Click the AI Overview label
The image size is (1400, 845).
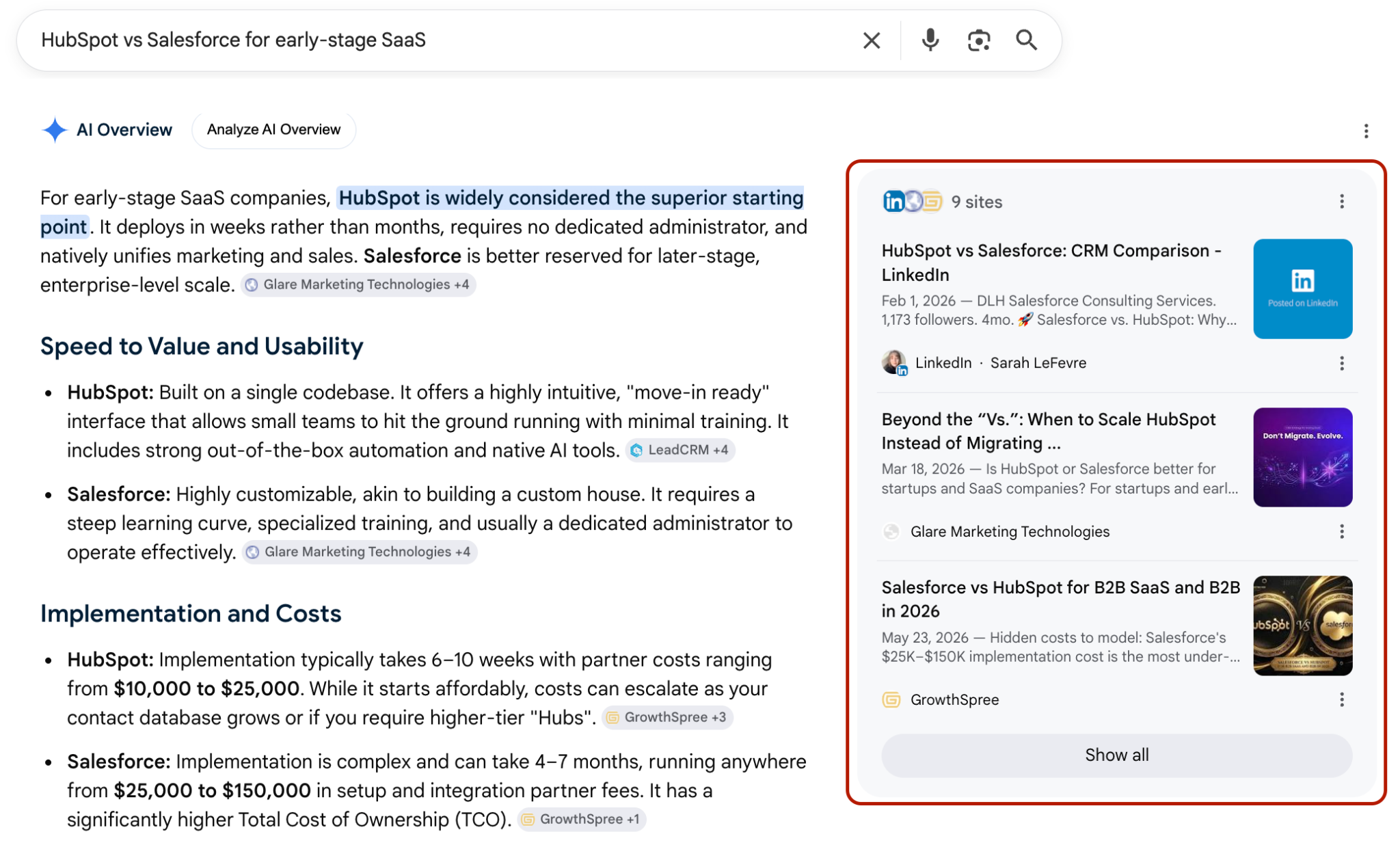coord(124,130)
